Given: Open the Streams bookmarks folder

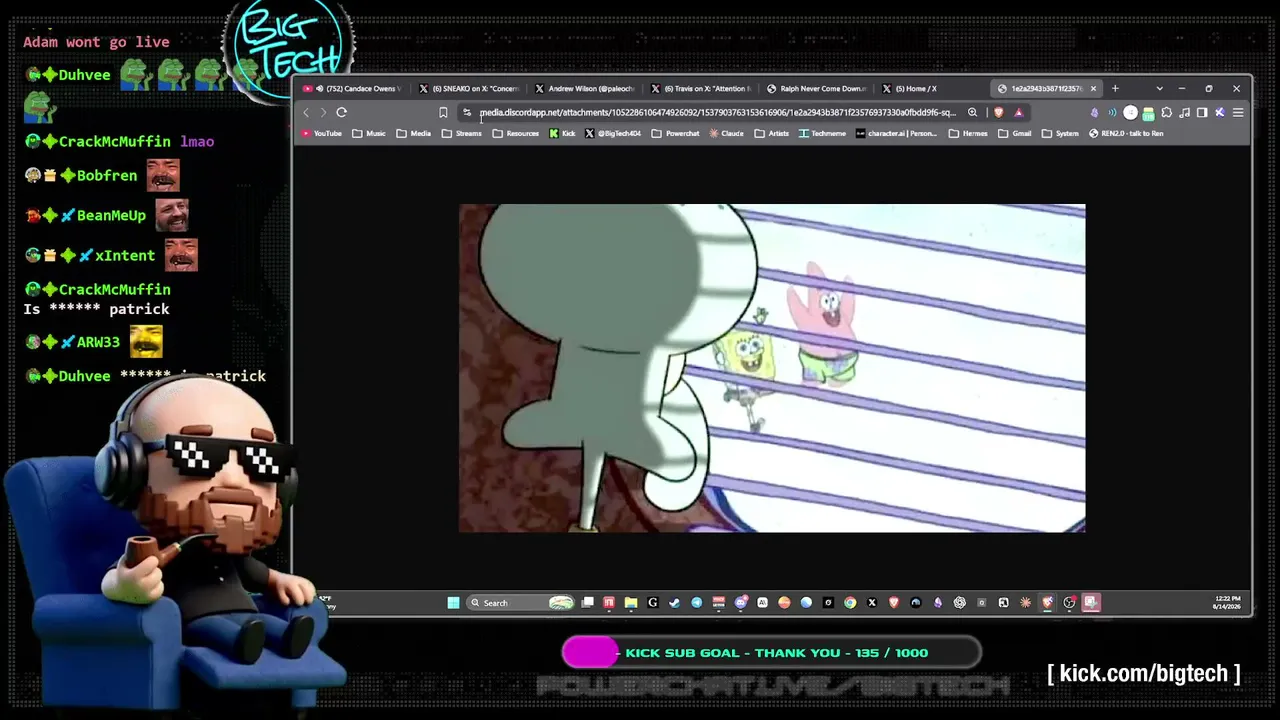Looking at the screenshot, I should pyautogui.click(x=462, y=134).
